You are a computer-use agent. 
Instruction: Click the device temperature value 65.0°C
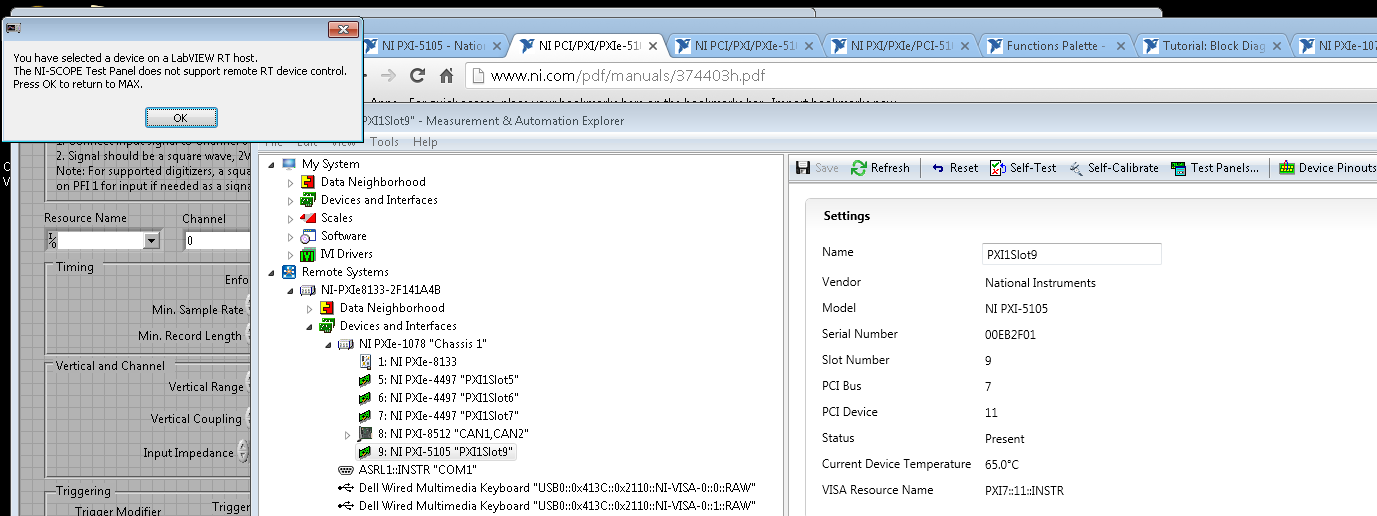[x=1002, y=464]
